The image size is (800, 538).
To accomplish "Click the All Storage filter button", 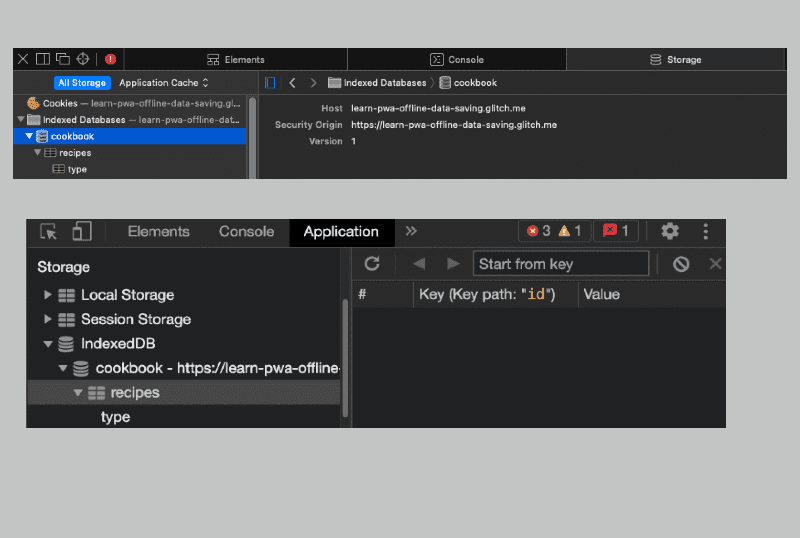I will [81, 83].
